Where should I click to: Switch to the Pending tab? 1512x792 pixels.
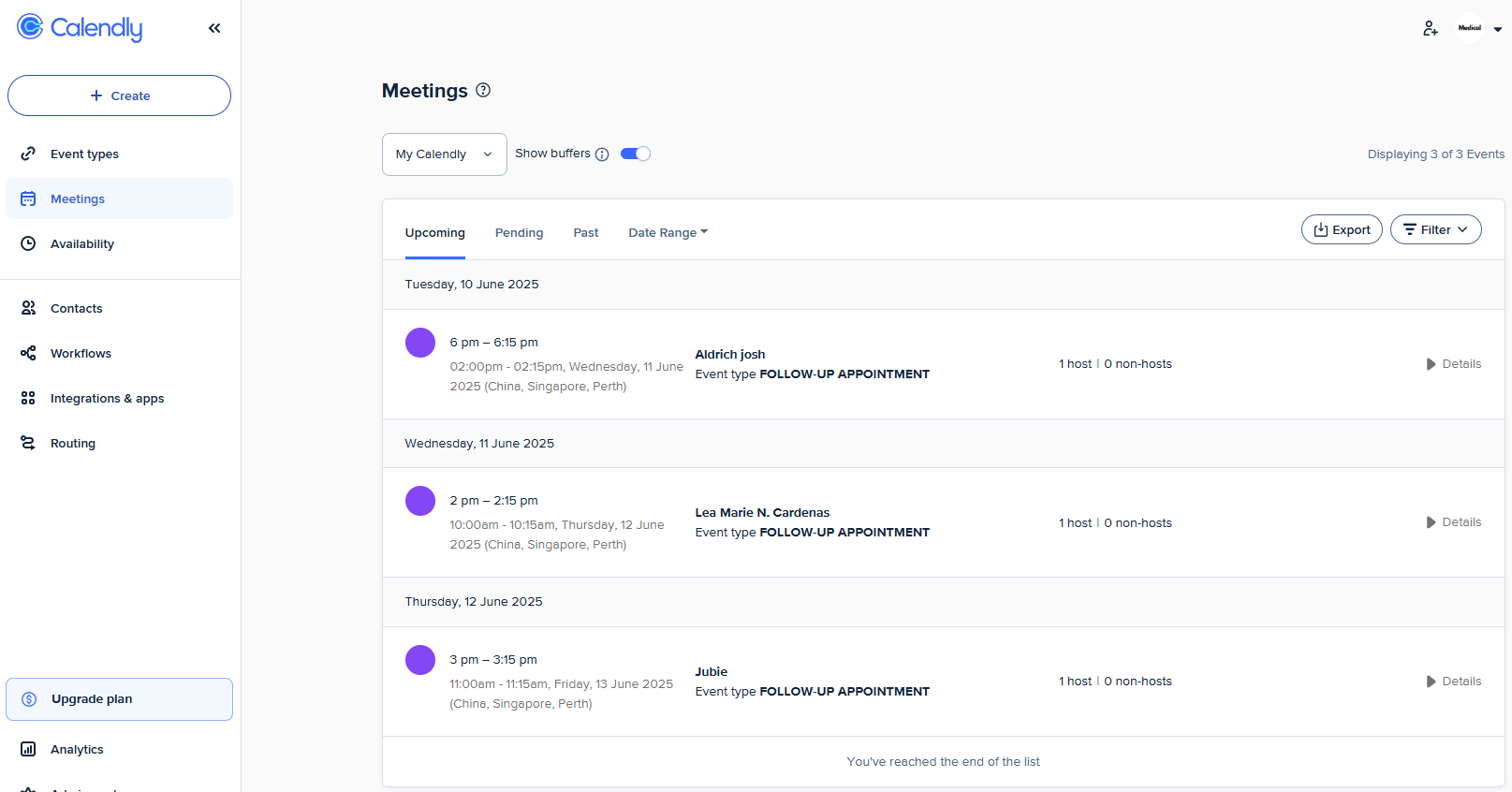pyautogui.click(x=519, y=232)
